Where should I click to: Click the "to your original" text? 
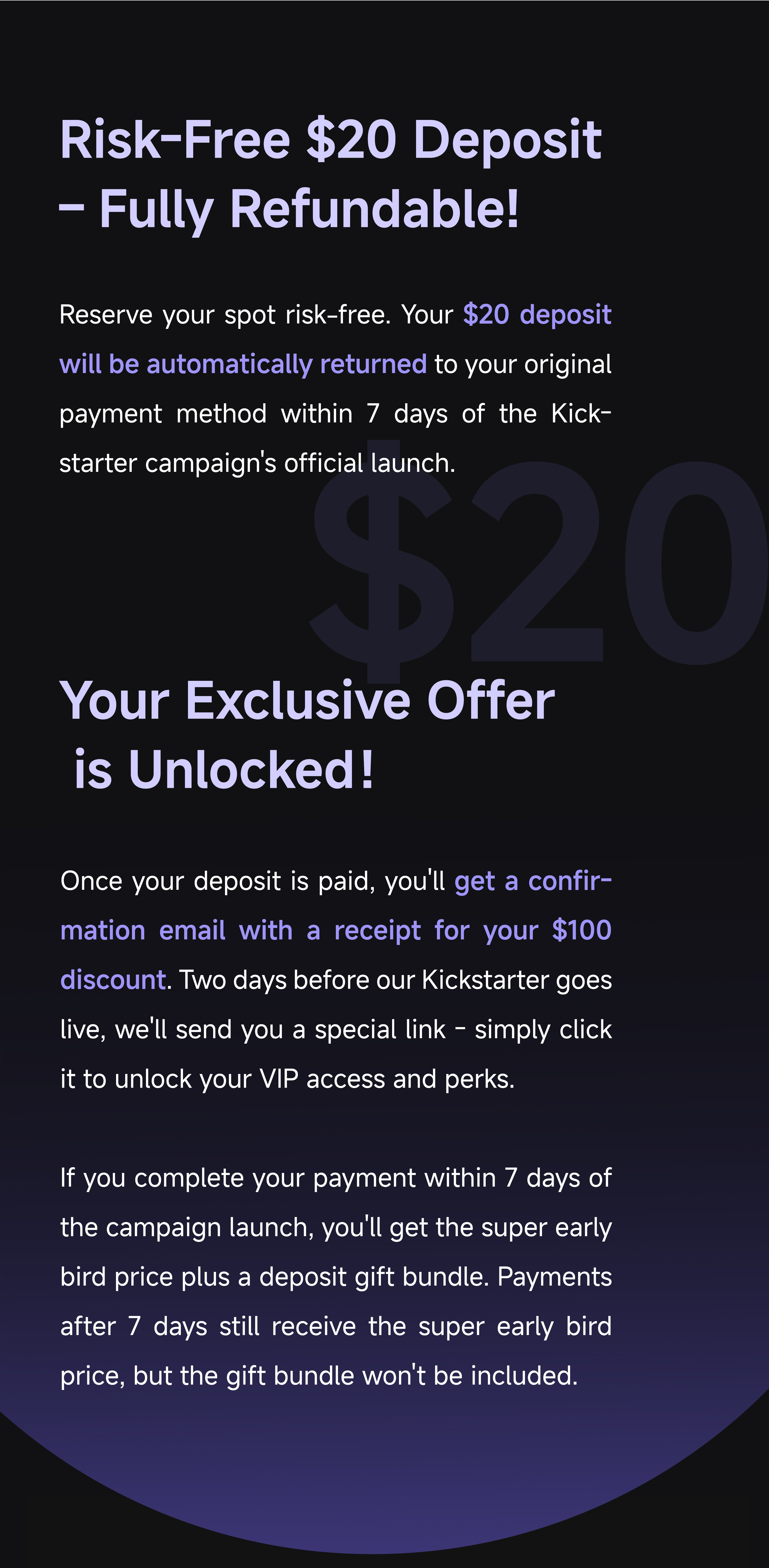click(x=523, y=364)
